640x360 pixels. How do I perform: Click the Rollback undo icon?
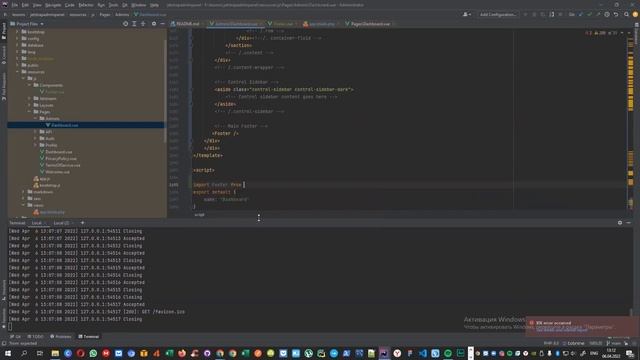tap(616, 14)
